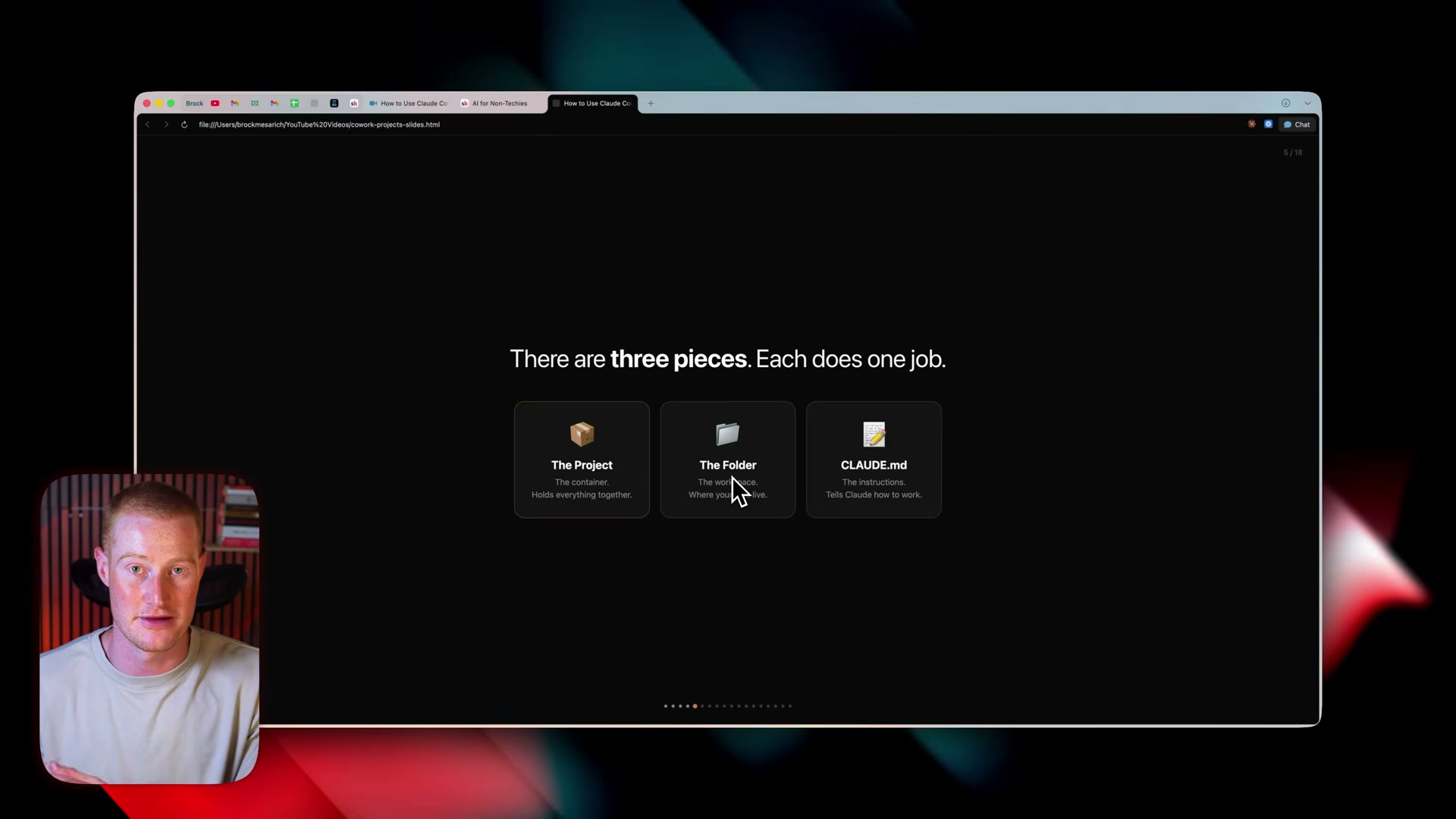Go forward to the next page
The image size is (1456, 819).
[166, 124]
